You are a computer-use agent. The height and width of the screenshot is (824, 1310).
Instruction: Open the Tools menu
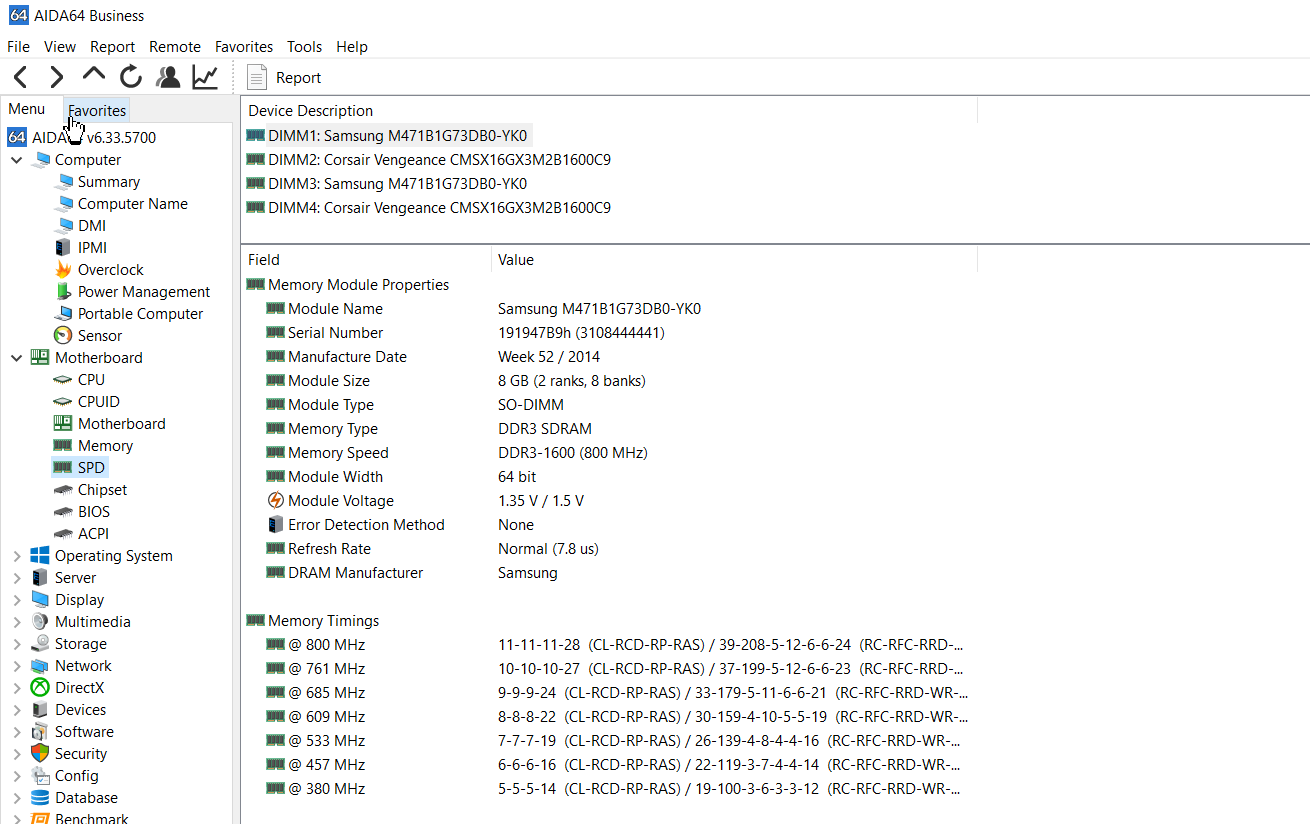coord(304,46)
